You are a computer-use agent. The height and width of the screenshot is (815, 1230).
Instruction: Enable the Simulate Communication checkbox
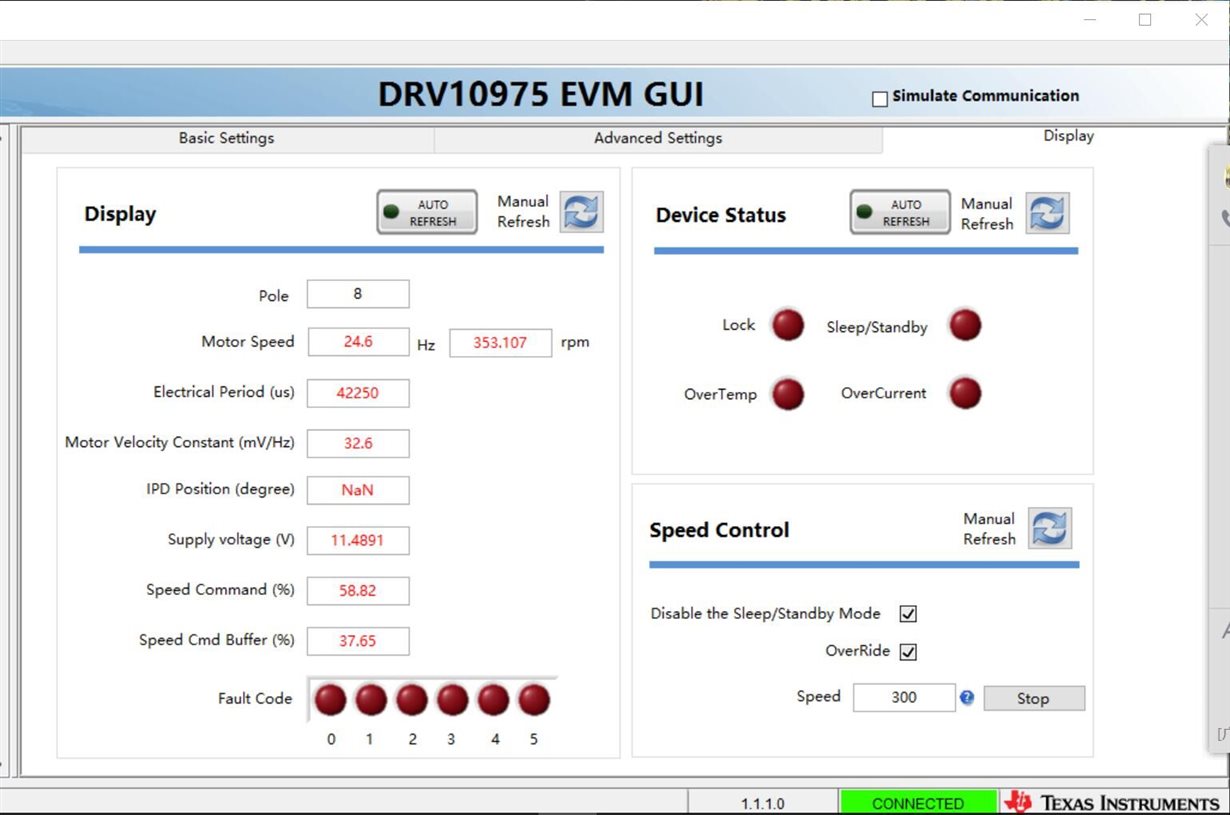pyautogui.click(x=880, y=99)
